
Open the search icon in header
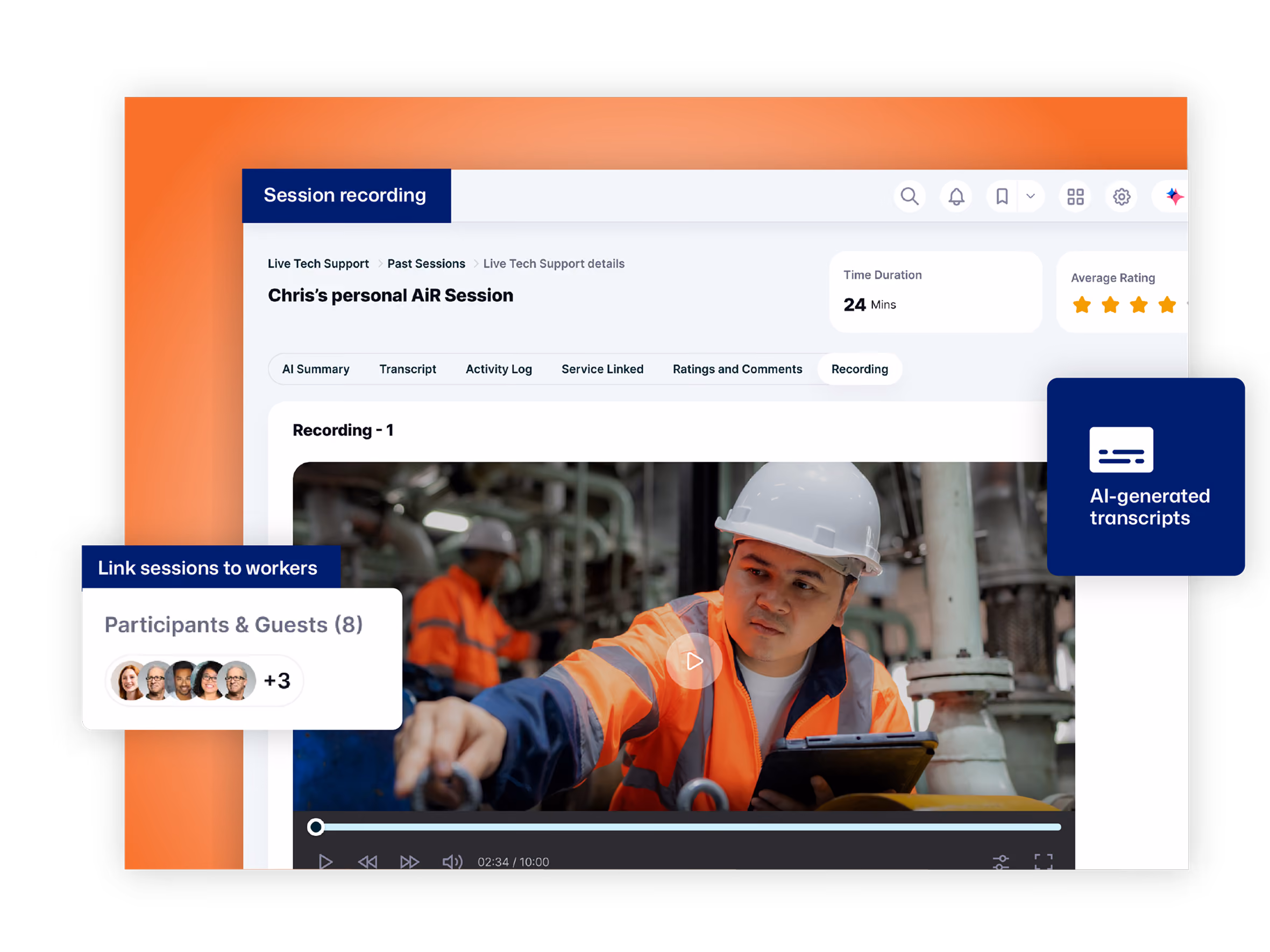[x=910, y=196]
